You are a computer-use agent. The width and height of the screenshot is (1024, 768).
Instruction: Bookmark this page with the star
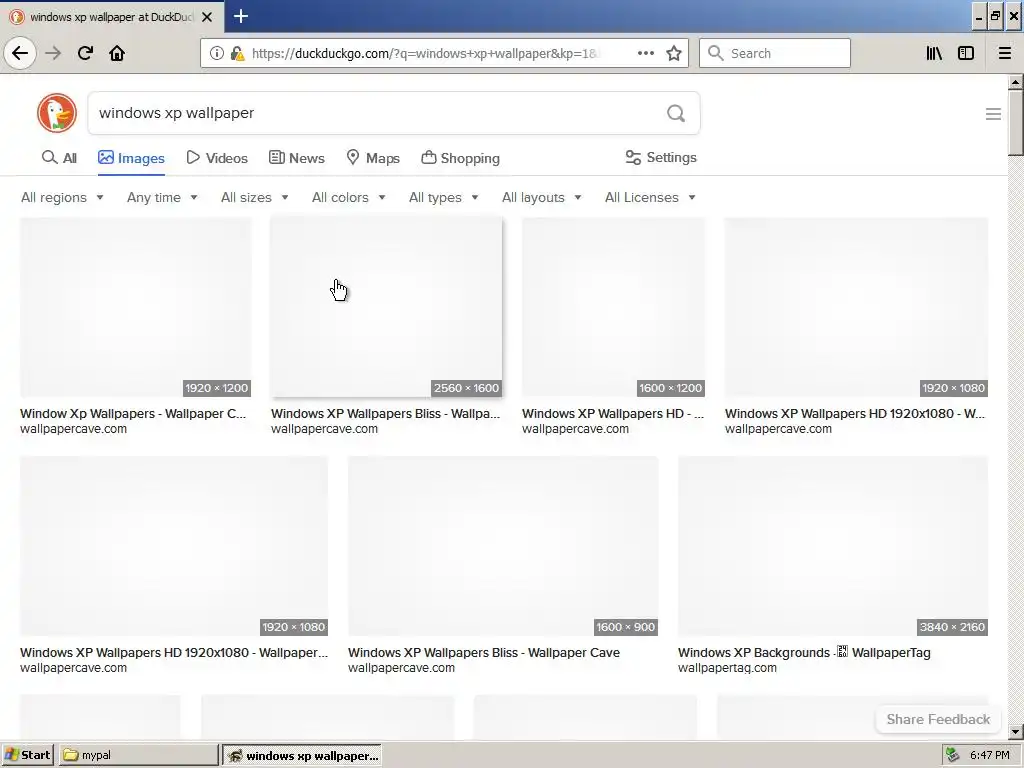pos(674,53)
